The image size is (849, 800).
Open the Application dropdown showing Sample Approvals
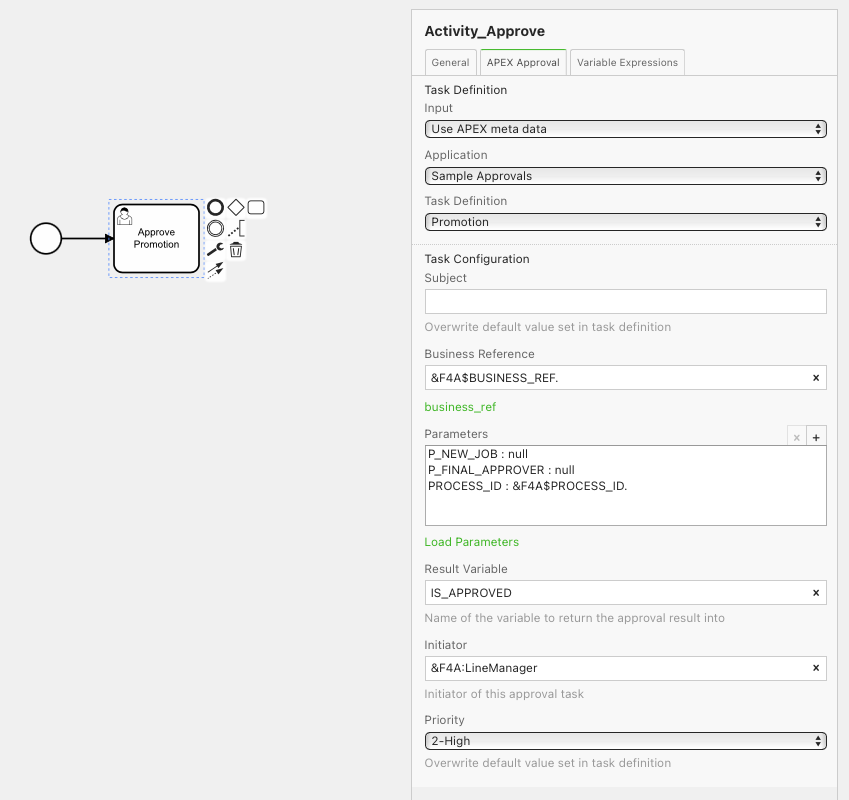pos(625,176)
